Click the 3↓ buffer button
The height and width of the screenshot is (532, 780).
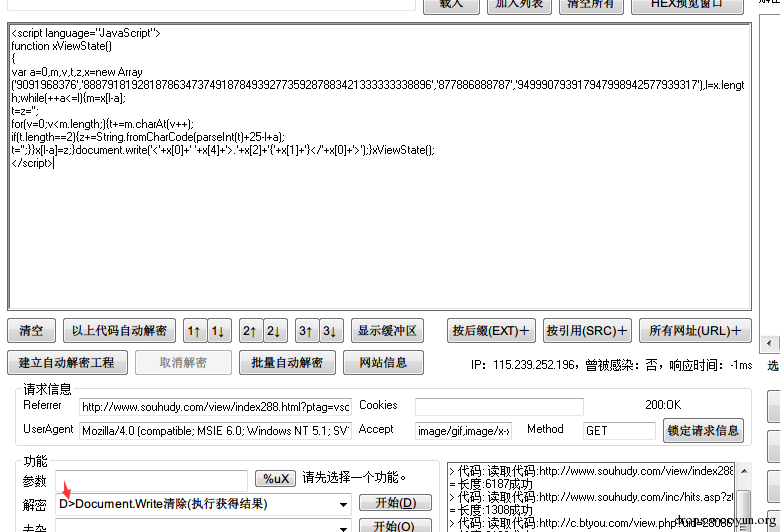pyautogui.click(x=331, y=331)
